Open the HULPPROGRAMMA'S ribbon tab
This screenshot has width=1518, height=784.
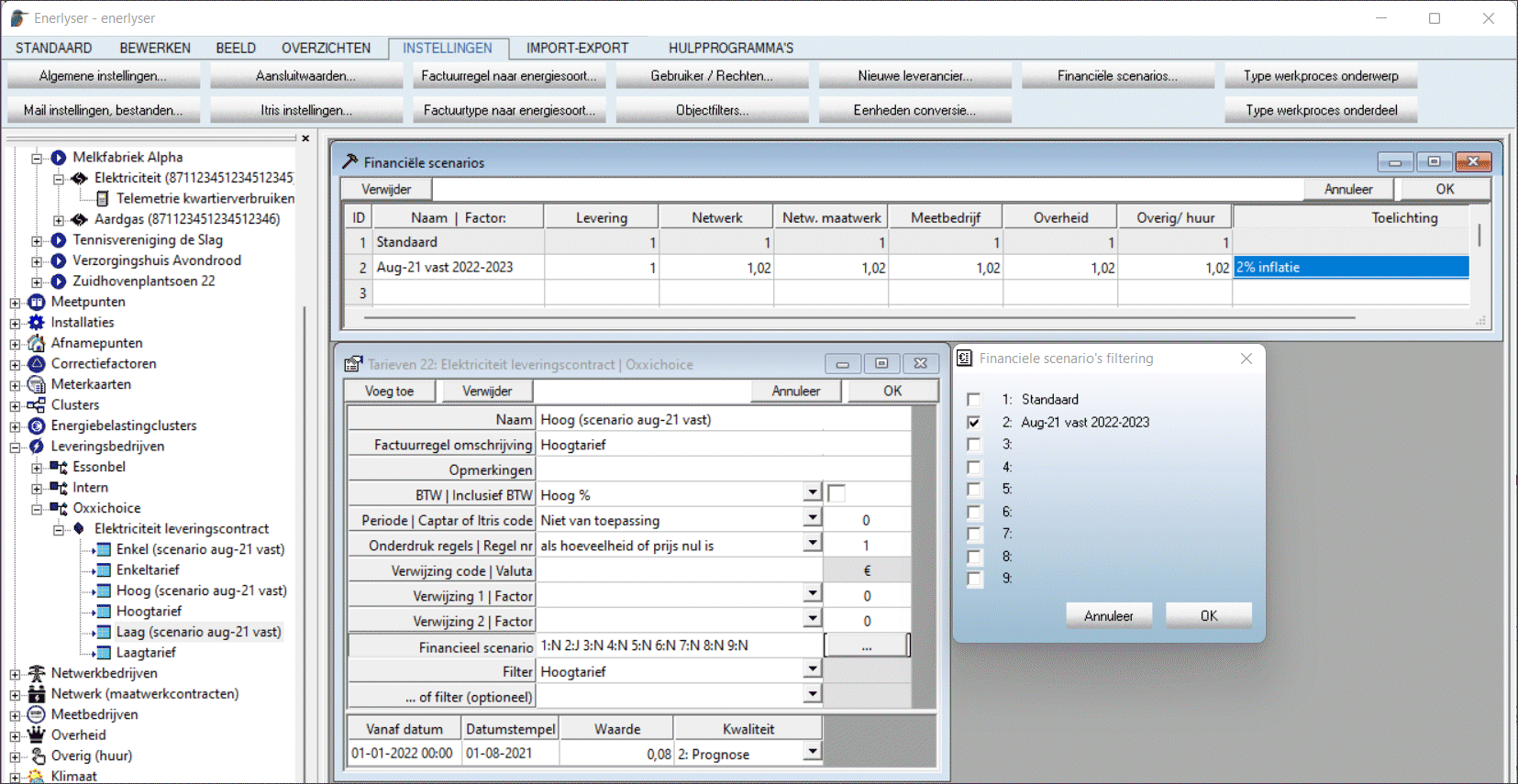point(731,49)
